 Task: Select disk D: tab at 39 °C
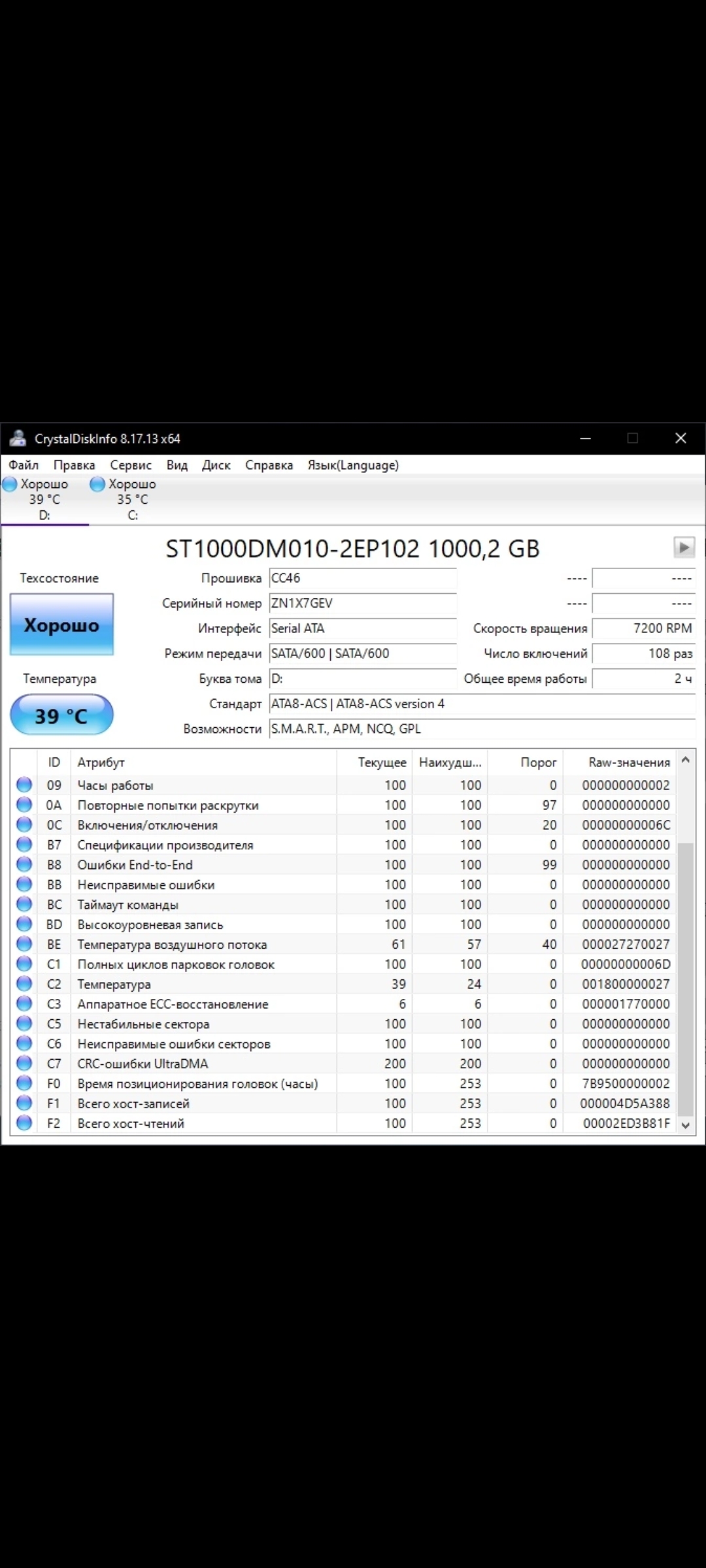(44, 499)
